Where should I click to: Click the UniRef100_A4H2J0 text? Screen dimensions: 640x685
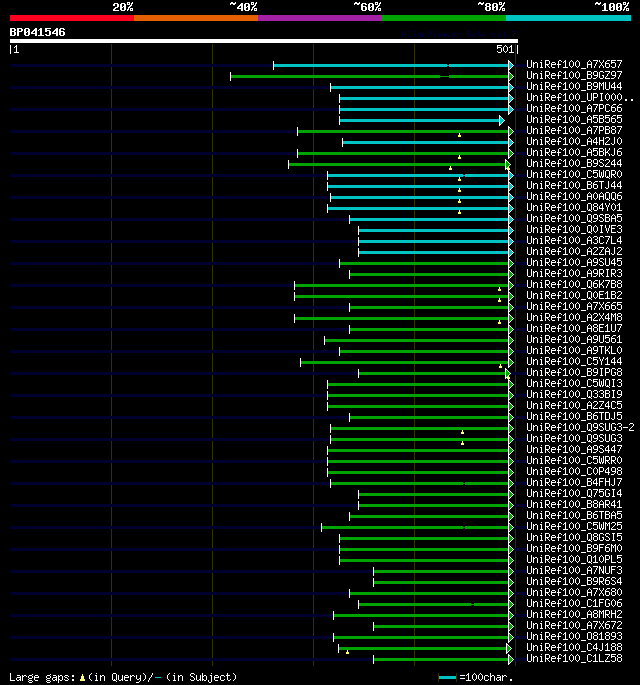574,142
